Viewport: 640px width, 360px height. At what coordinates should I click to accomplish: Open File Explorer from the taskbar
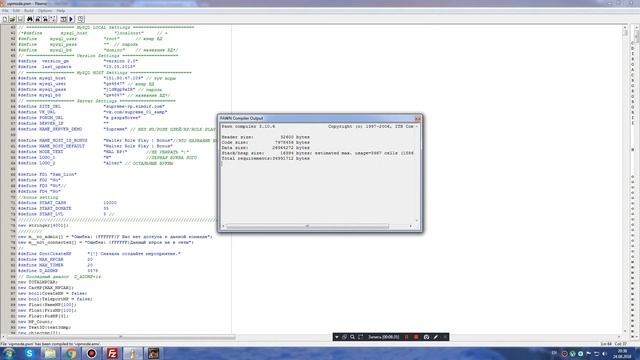click(50, 353)
